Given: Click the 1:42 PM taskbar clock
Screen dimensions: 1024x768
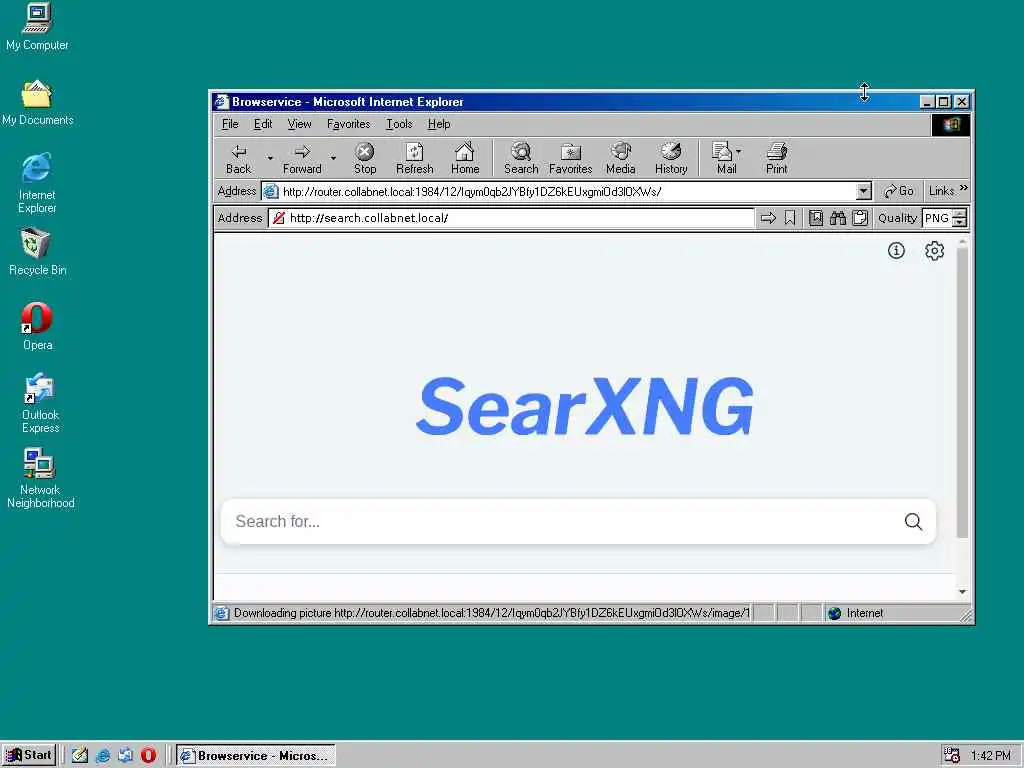Looking at the screenshot, I should coord(990,756).
